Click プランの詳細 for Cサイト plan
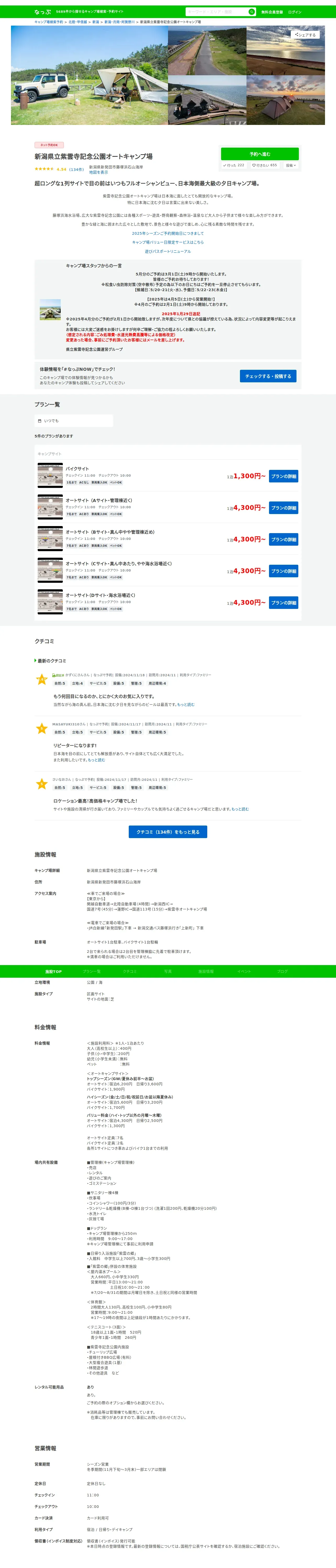 coord(284,572)
